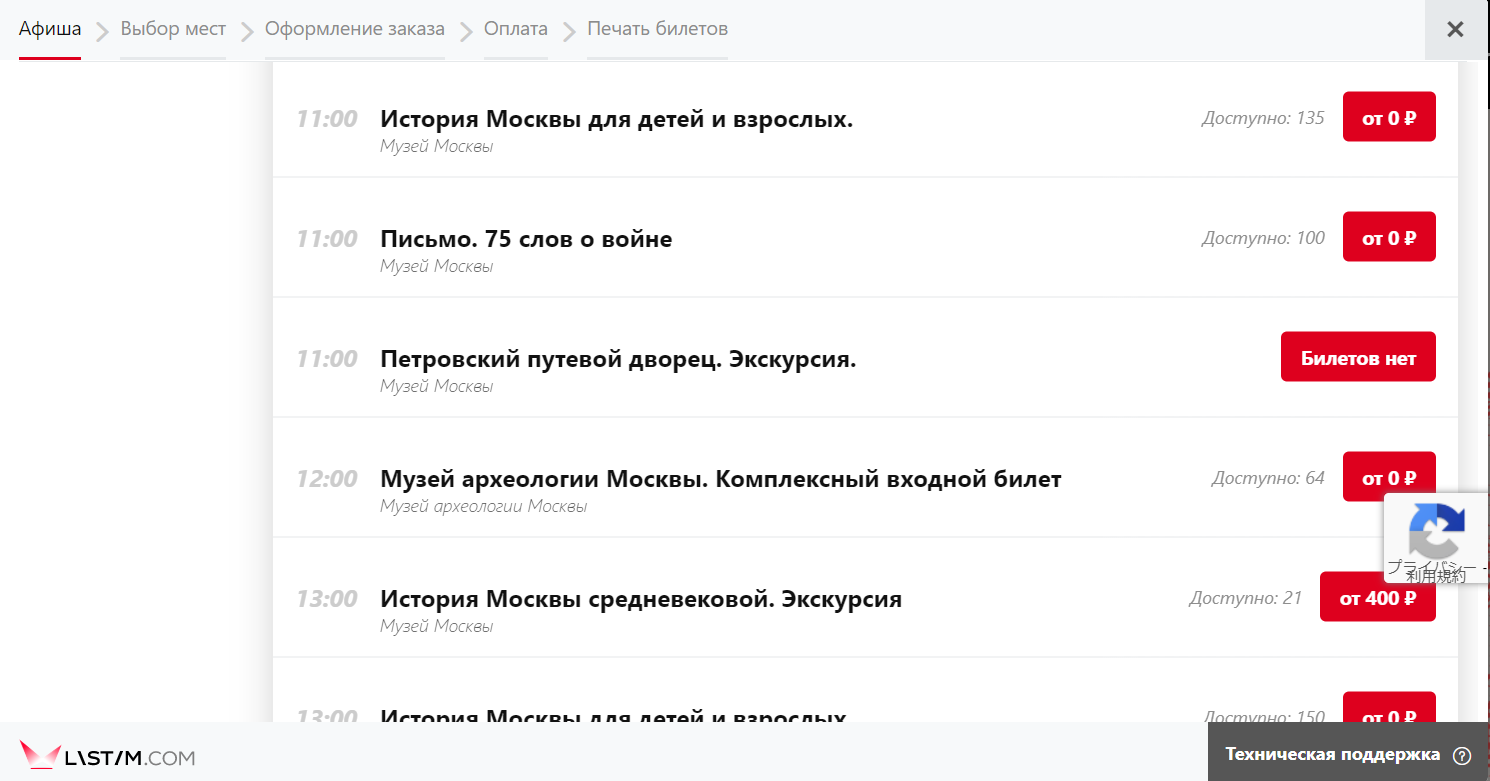Image resolution: width=1490 pixels, height=781 pixels.
Task: Click price button for Музей археологии Москвы ticket
Action: (x=1389, y=477)
